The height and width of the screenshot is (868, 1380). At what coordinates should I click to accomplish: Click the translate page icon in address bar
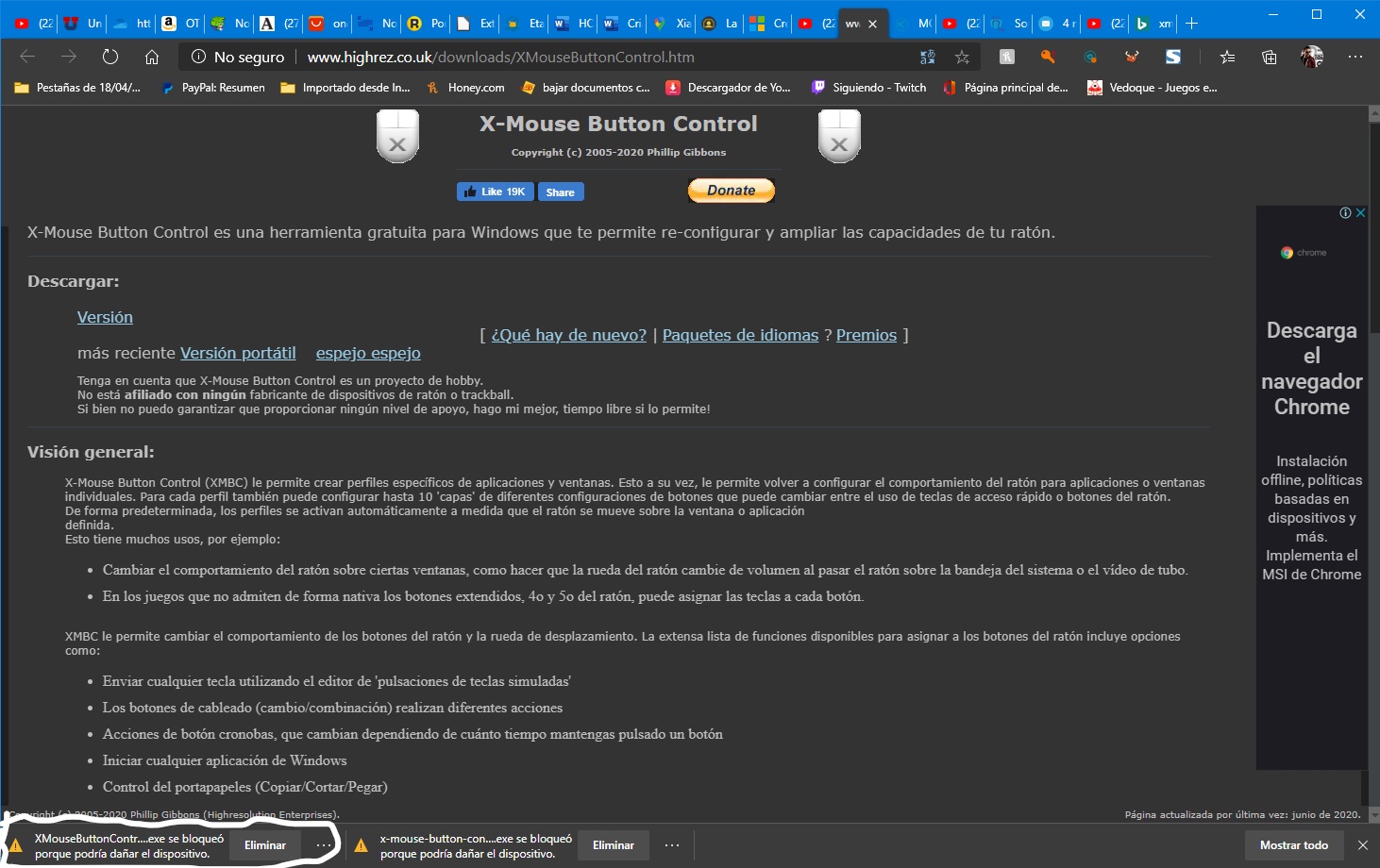click(928, 57)
